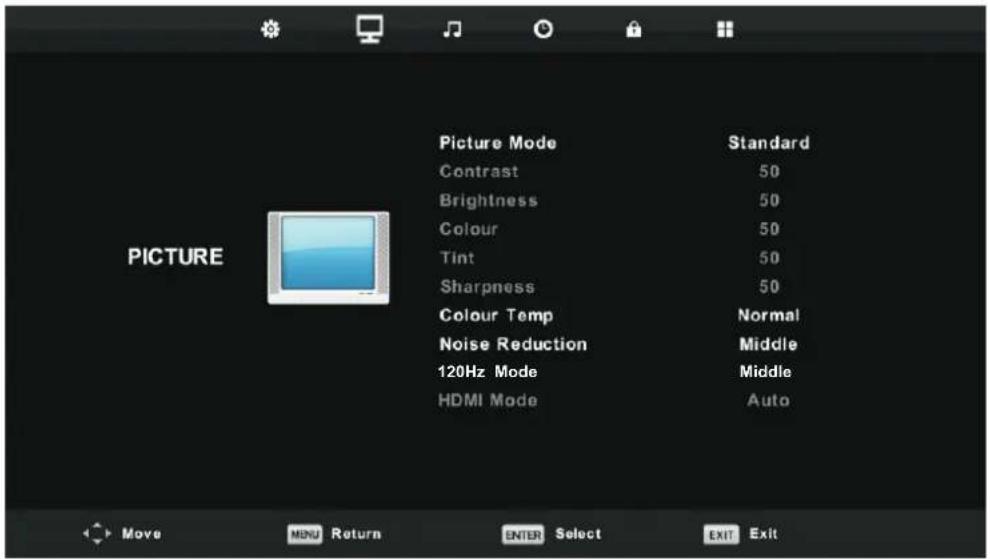Select the Picture Mode row
990x559 pixels.
point(624,143)
